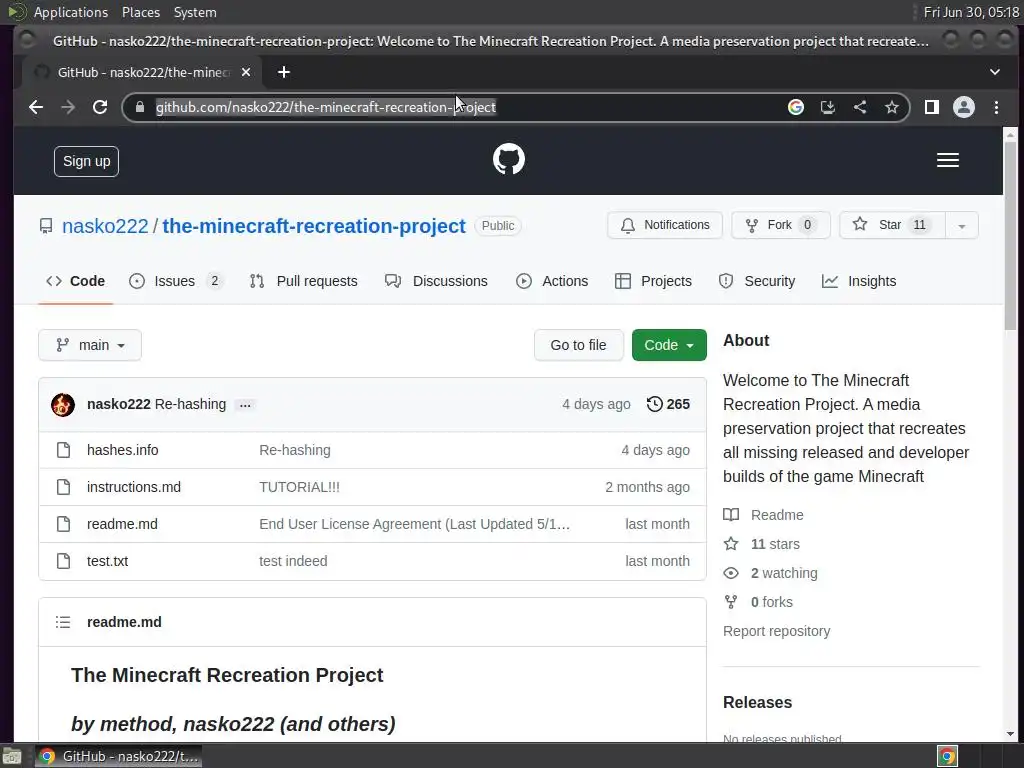Open the System menu
The height and width of the screenshot is (768, 1024).
tap(195, 12)
